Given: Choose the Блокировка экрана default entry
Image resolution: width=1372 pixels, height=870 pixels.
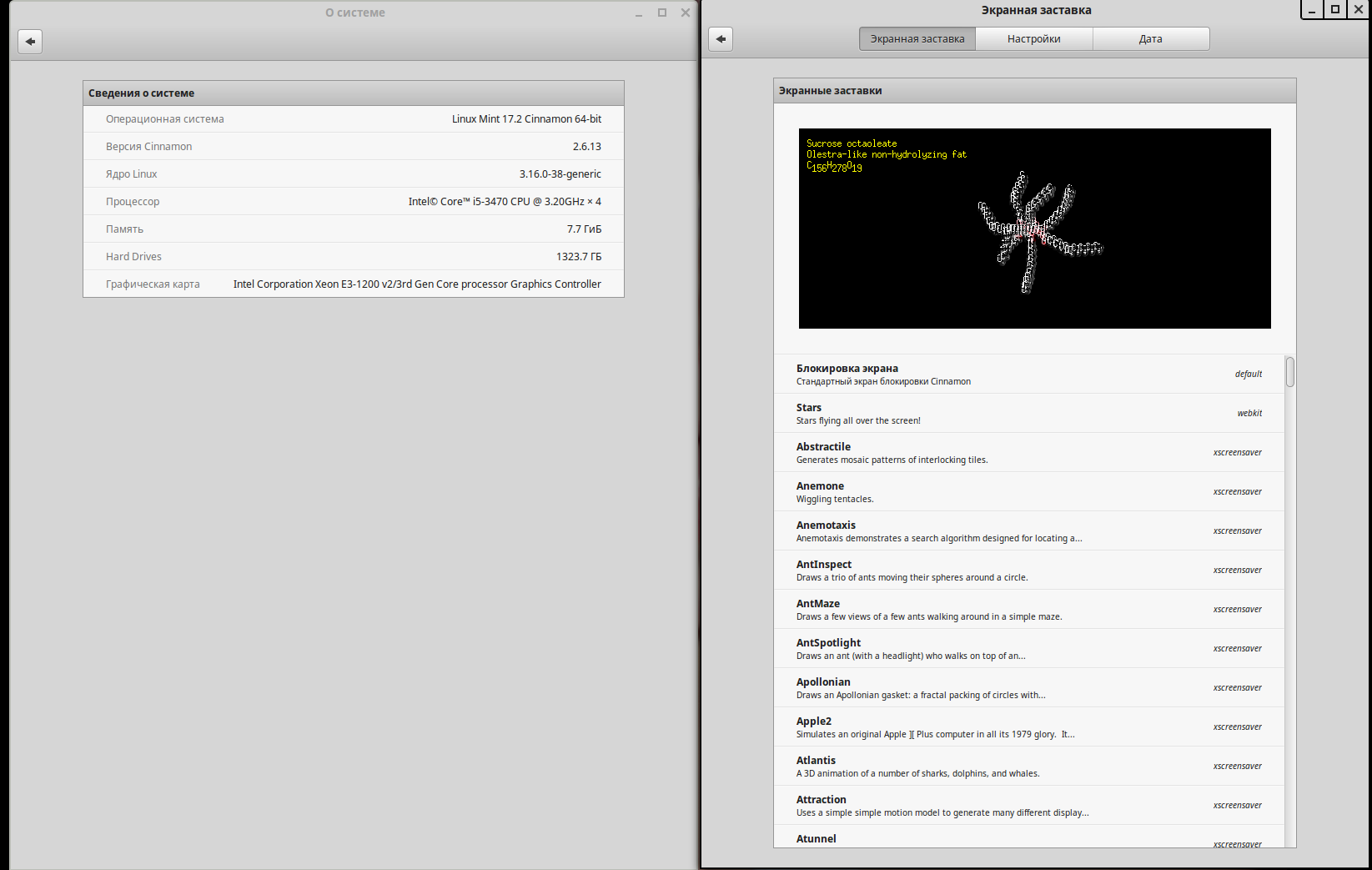Looking at the screenshot, I should [1028, 375].
